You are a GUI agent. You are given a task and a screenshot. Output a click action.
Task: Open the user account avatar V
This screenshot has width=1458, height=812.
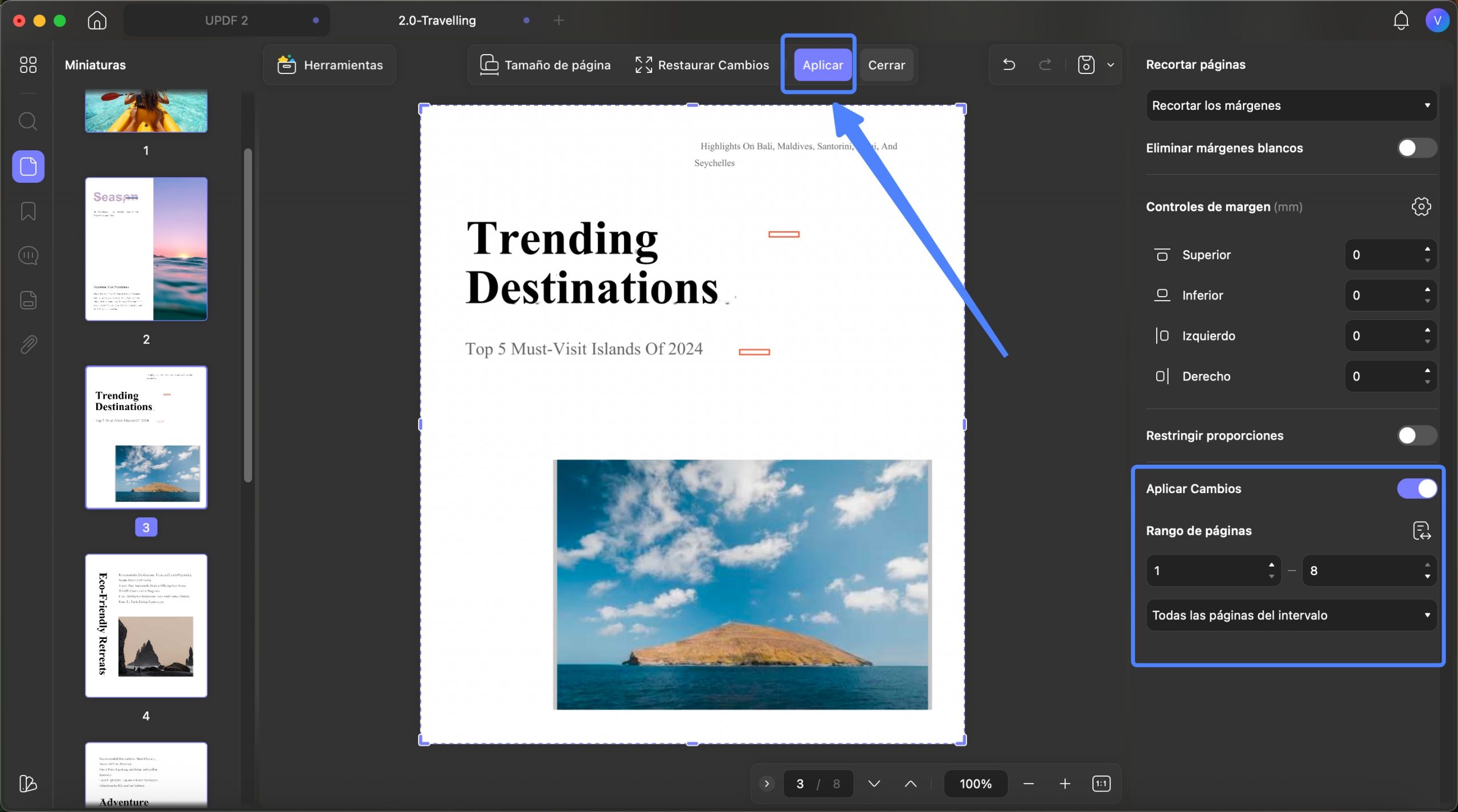(x=1437, y=20)
